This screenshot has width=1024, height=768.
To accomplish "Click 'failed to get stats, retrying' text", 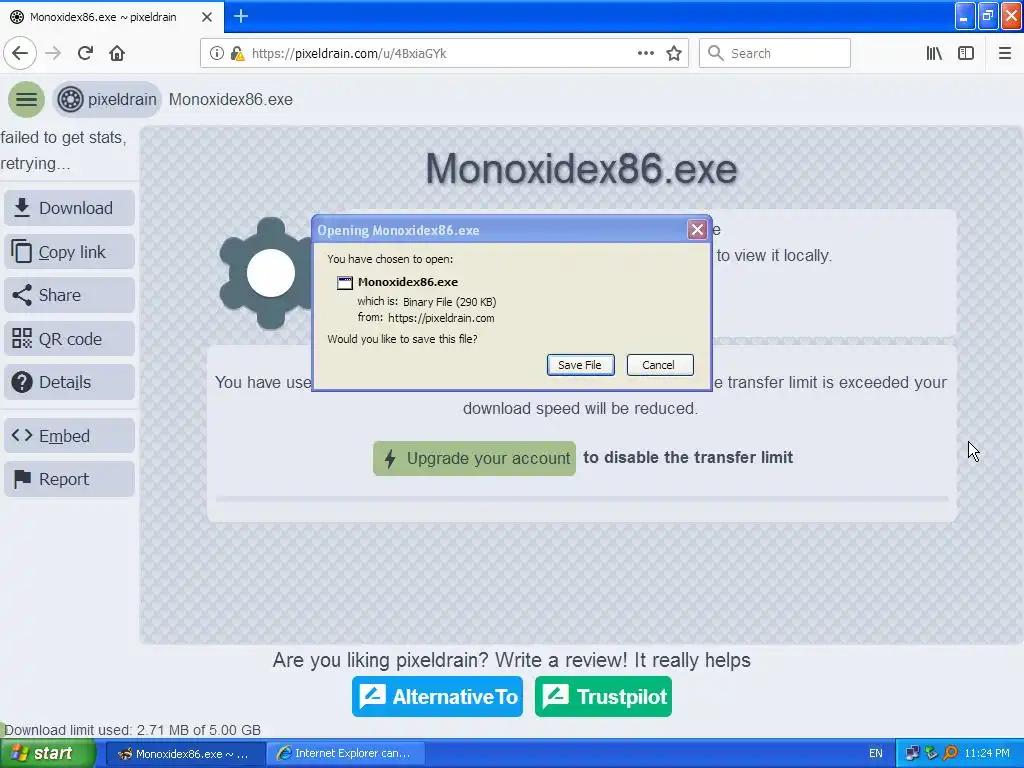I will click(63, 150).
